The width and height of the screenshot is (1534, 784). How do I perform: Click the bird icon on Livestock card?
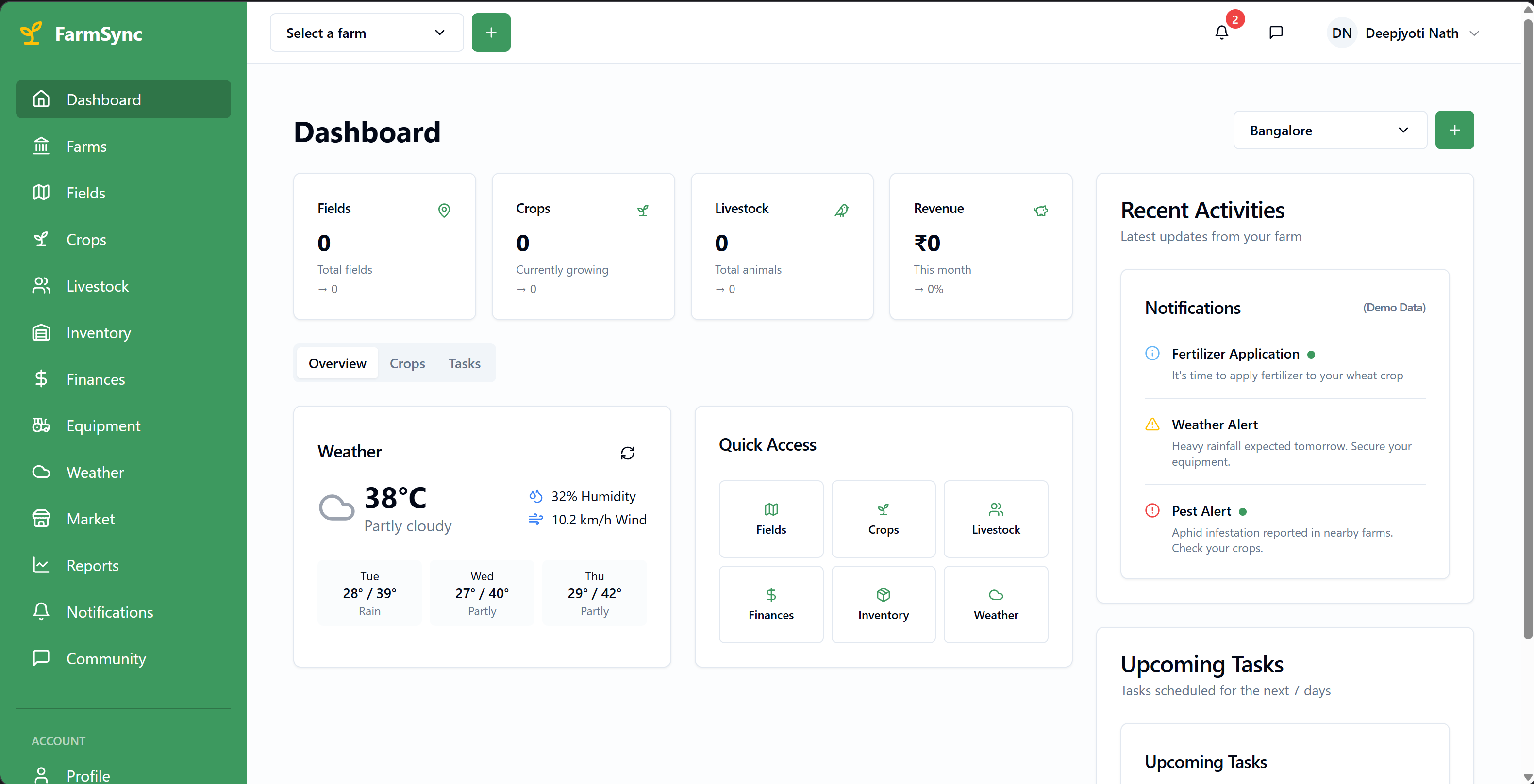coord(841,210)
